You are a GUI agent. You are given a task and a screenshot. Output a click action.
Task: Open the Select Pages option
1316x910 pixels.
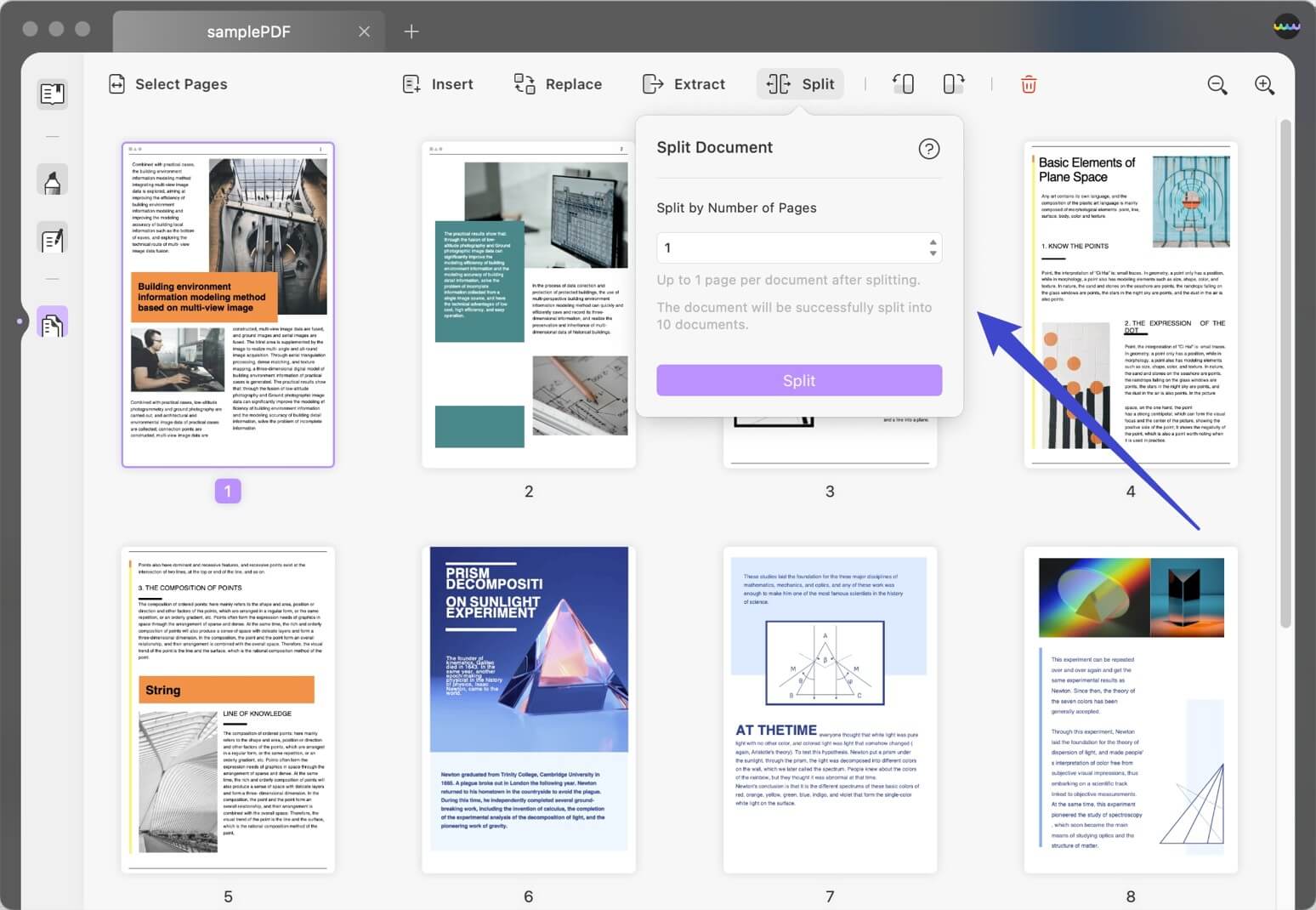168,84
